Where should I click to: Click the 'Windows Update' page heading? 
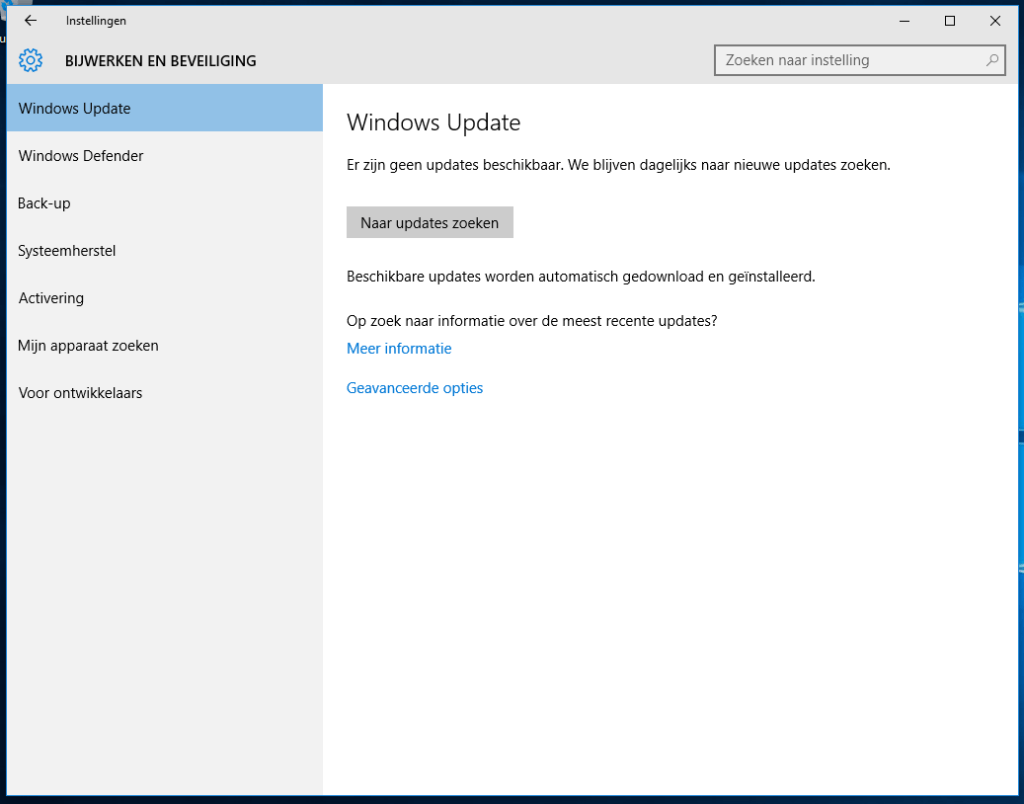click(434, 123)
